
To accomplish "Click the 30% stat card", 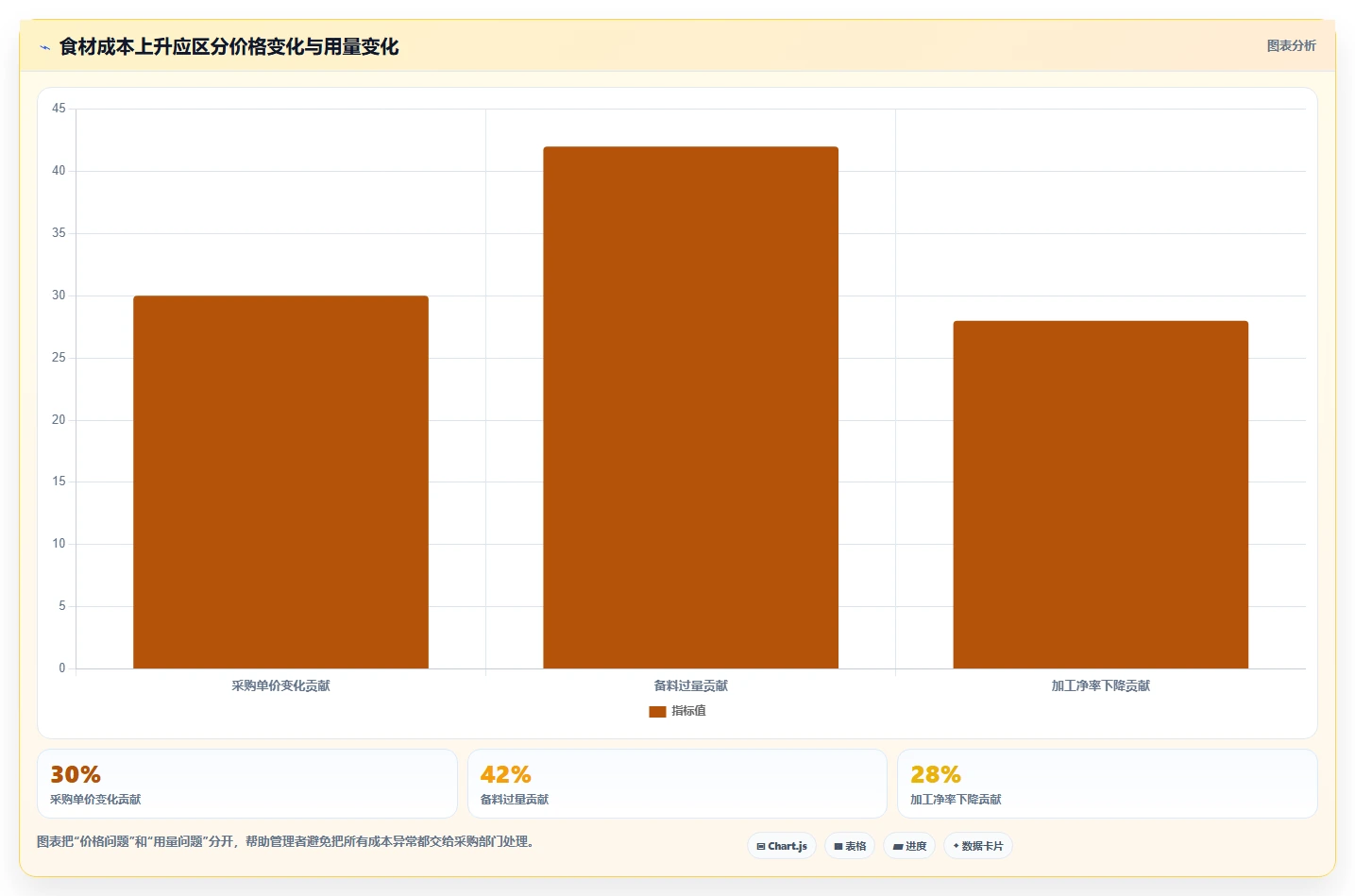I will coord(247,784).
